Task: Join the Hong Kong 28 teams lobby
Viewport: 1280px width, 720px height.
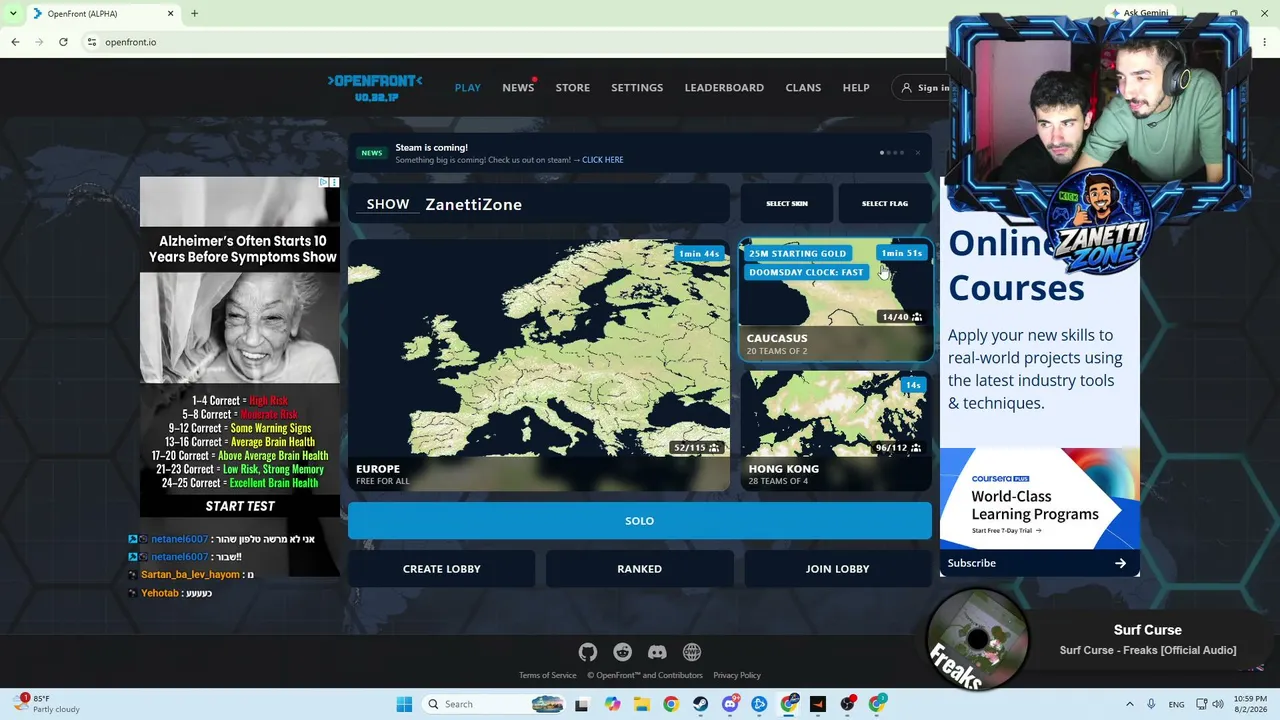Action: pos(836,431)
